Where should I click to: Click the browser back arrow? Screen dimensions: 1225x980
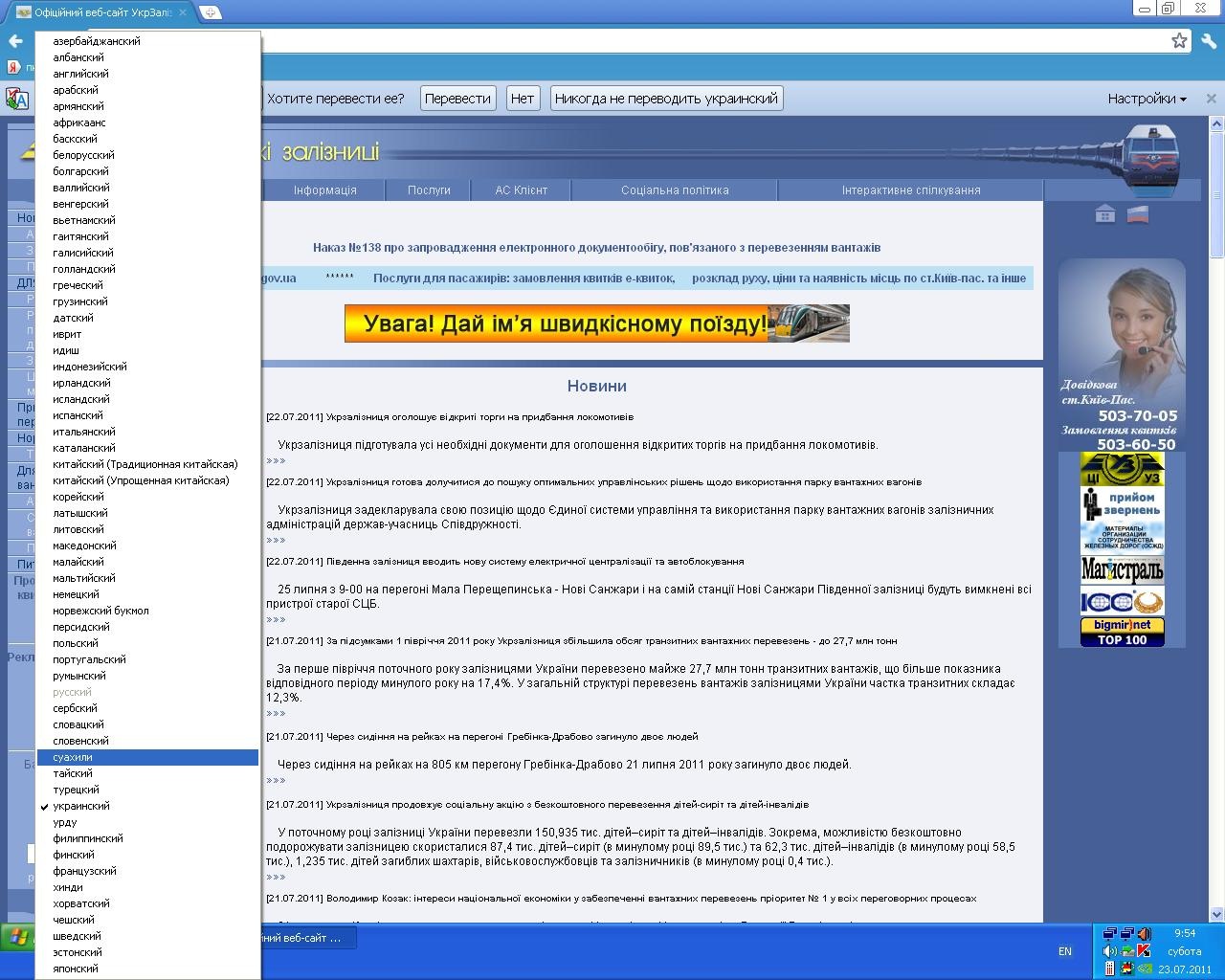[x=15, y=41]
